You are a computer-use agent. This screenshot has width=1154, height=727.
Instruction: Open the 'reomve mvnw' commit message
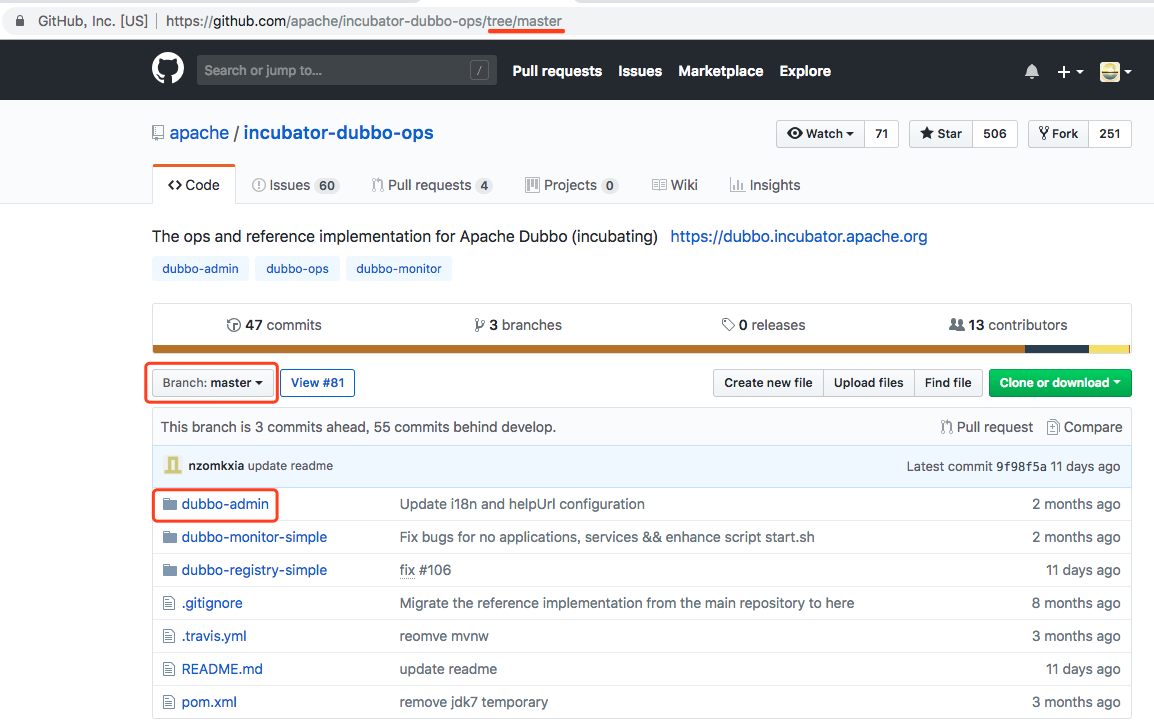(x=444, y=636)
